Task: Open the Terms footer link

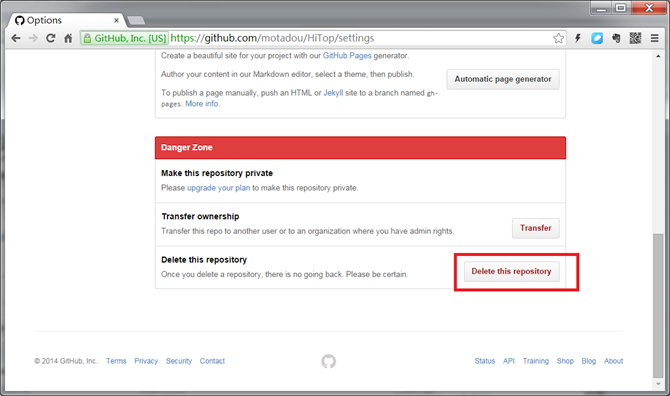Action: (116, 361)
